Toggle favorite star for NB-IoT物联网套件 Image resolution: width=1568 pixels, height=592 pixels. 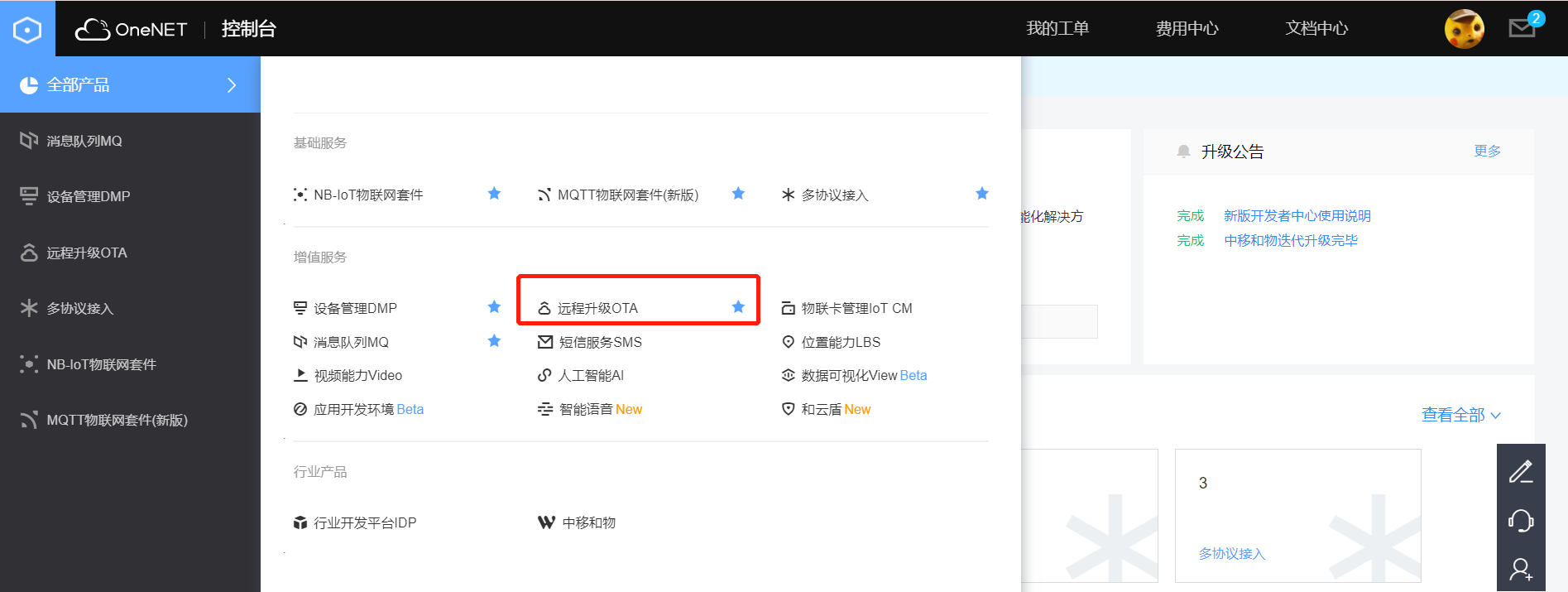click(494, 194)
